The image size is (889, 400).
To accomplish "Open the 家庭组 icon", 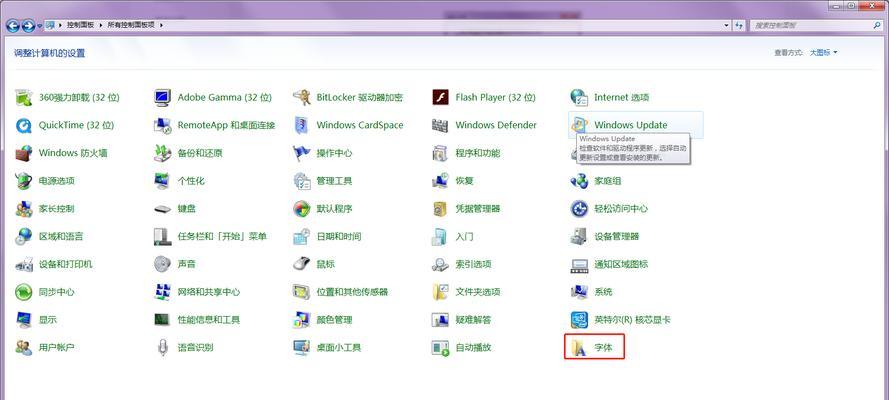I will [579, 181].
